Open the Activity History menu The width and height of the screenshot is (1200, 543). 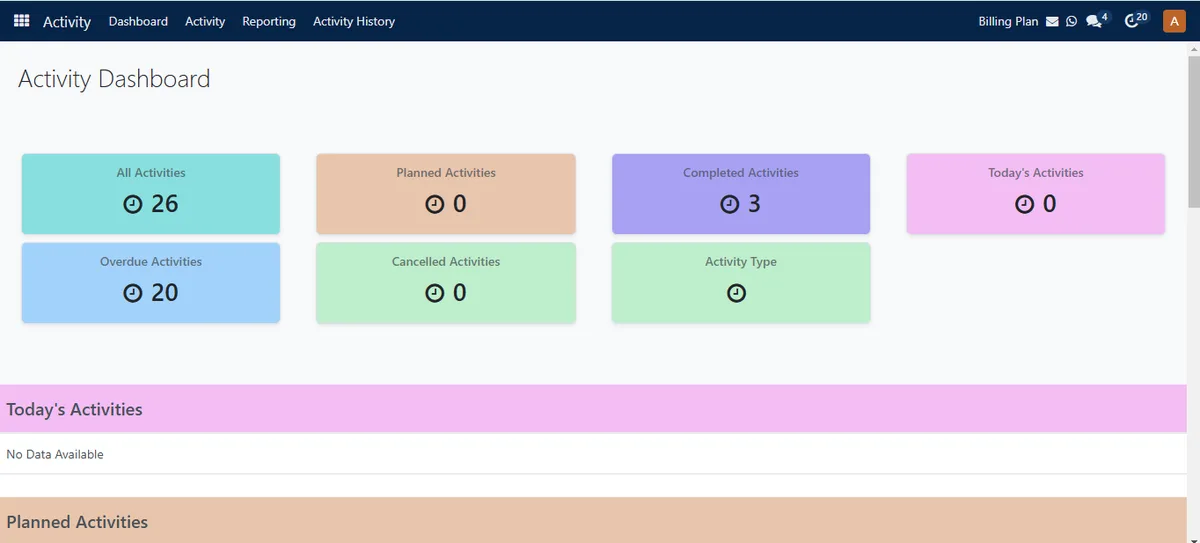point(354,21)
